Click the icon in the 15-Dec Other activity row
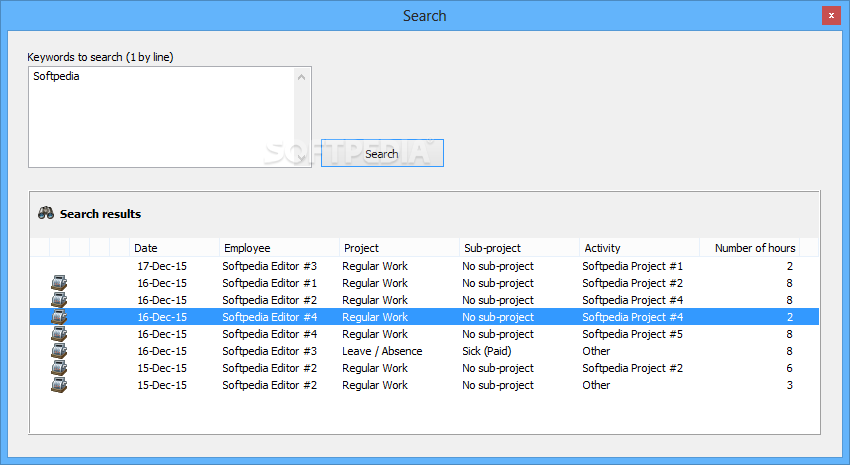Image resolution: width=850 pixels, height=465 pixels. [59, 385]
